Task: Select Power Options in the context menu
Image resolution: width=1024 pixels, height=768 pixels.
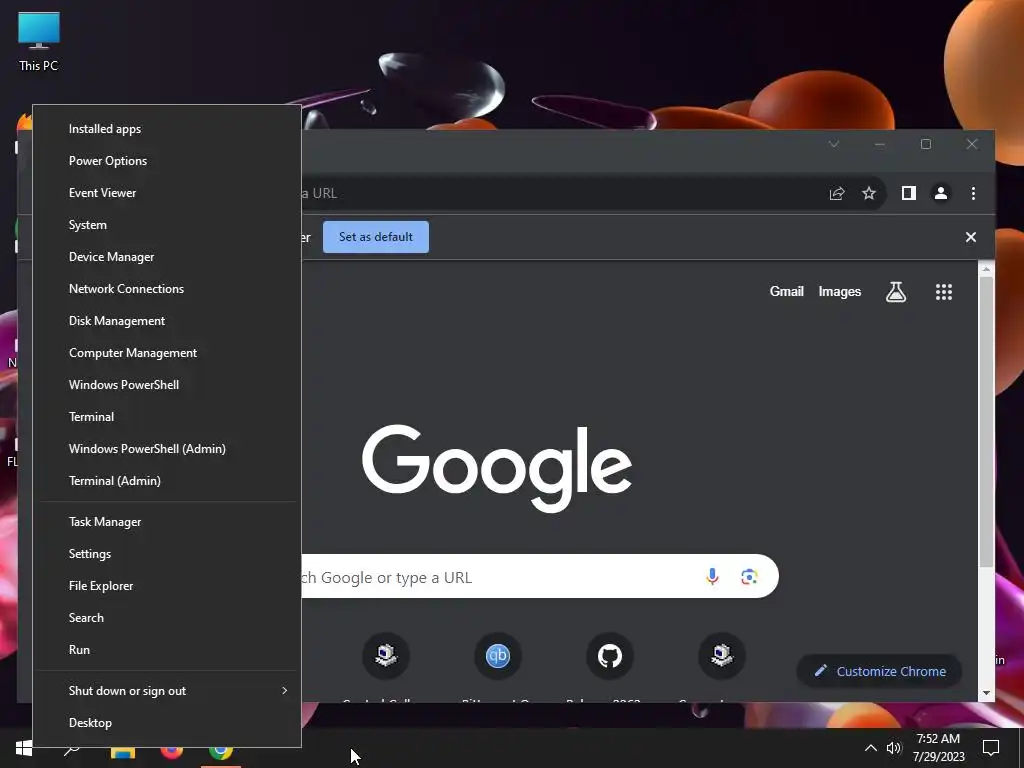Action: (x=167, y=161)
